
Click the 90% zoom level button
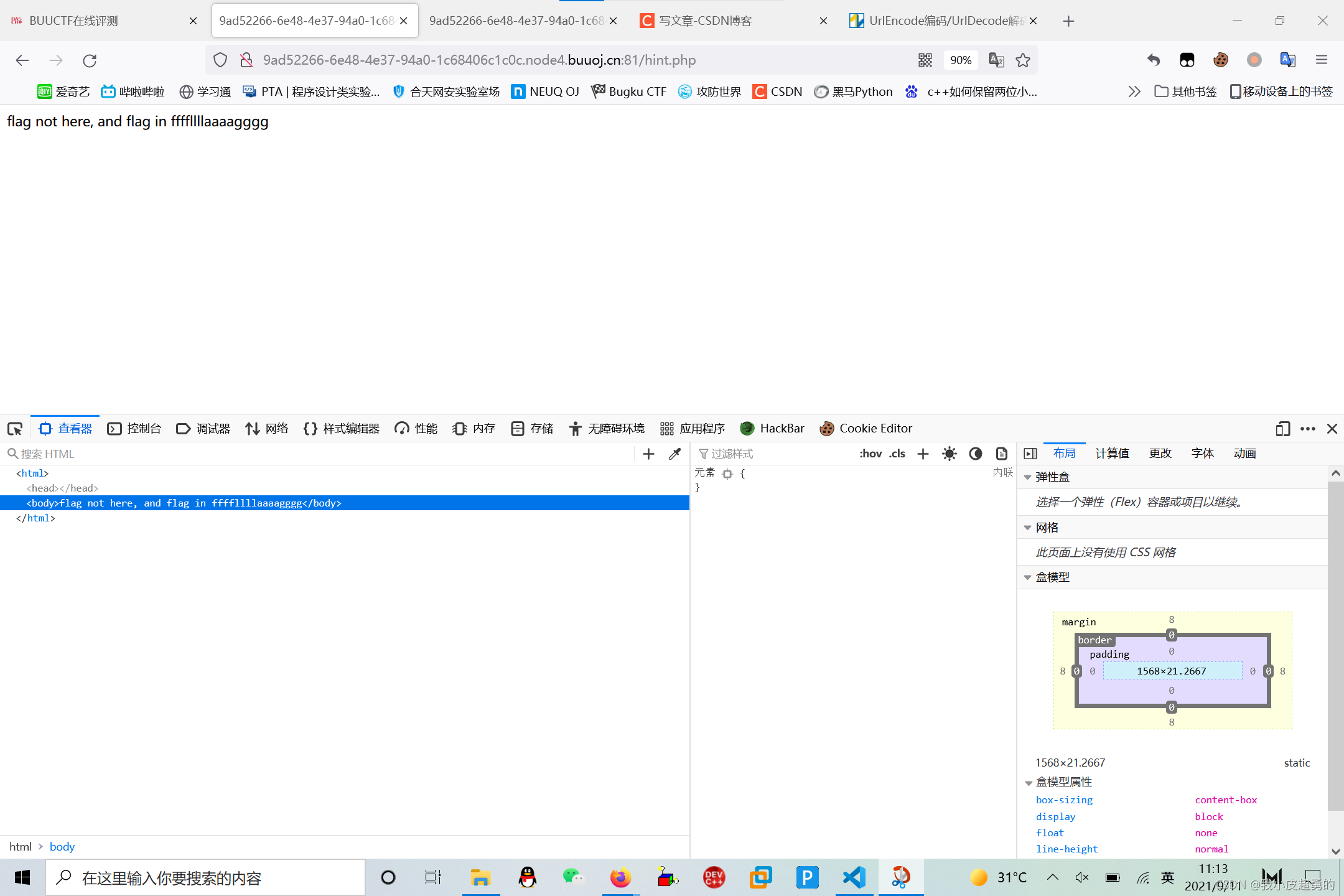pos(960,60)
